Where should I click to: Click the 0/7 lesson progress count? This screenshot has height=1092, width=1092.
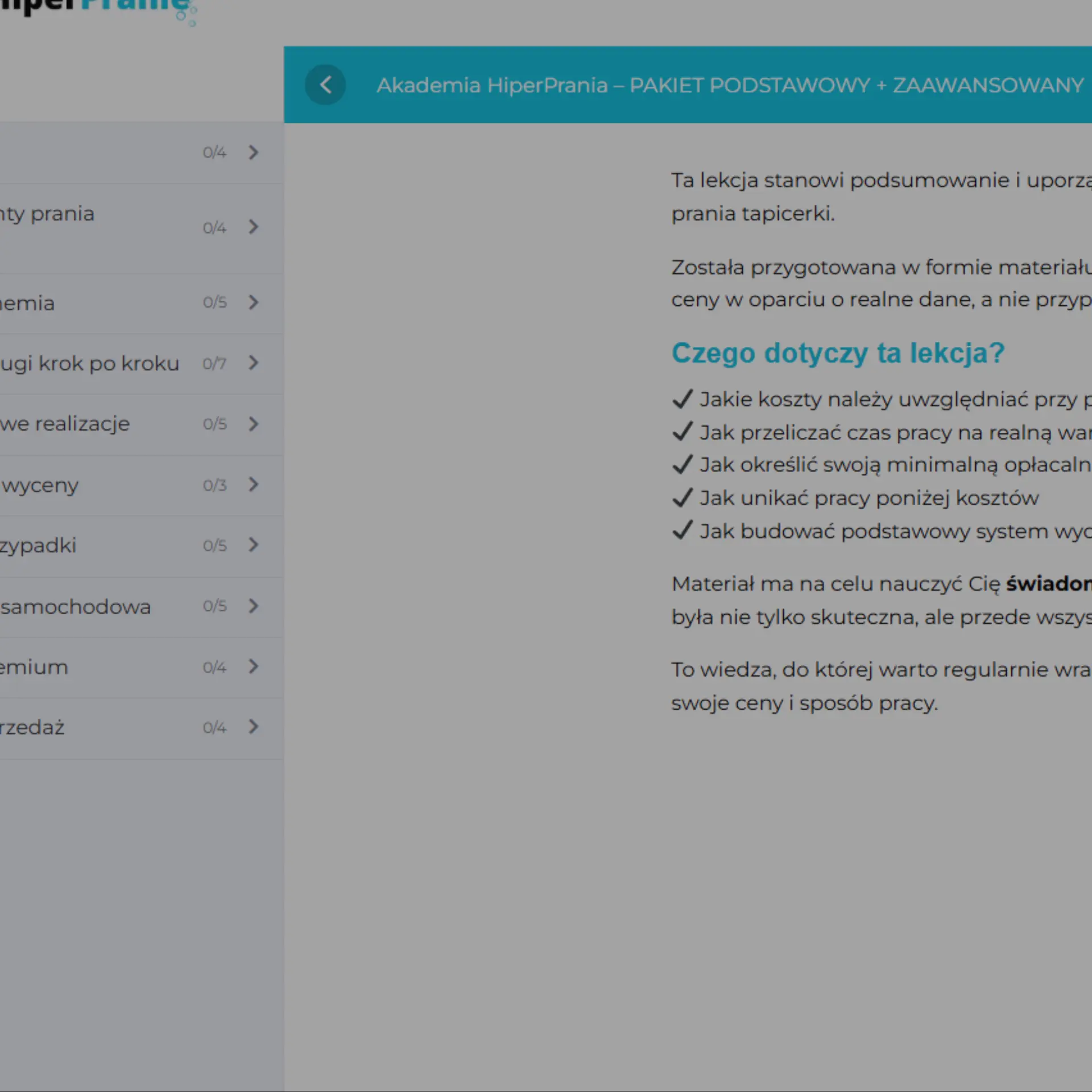pos(214,363)
